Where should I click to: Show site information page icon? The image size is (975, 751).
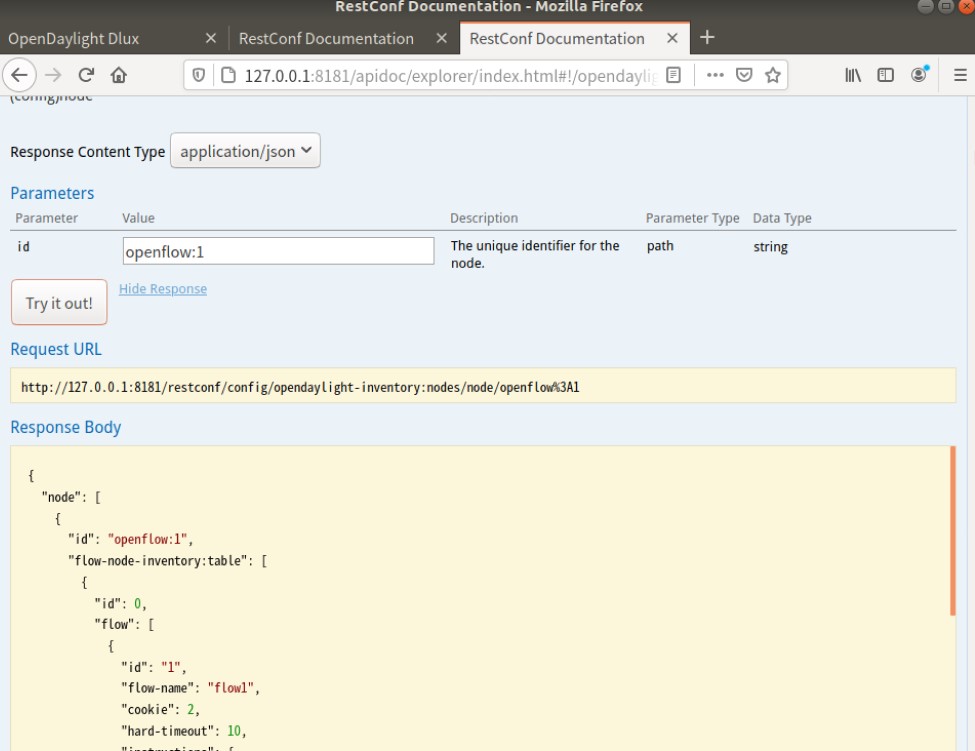229,75
